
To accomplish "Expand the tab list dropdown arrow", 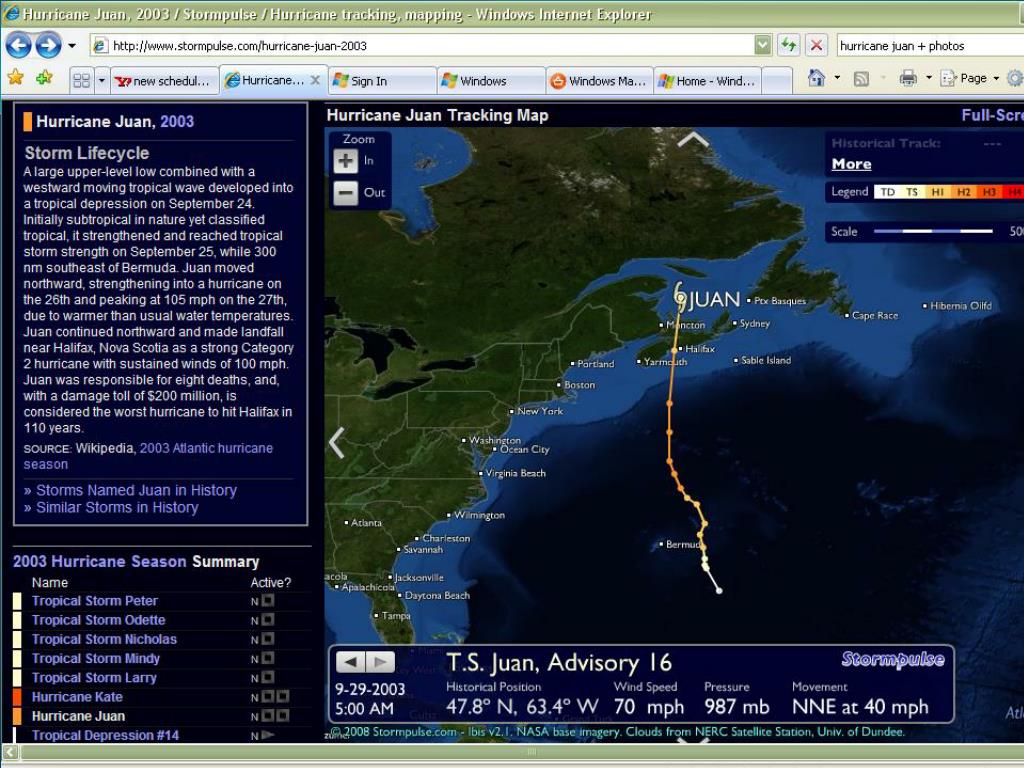I will [101, 80].
